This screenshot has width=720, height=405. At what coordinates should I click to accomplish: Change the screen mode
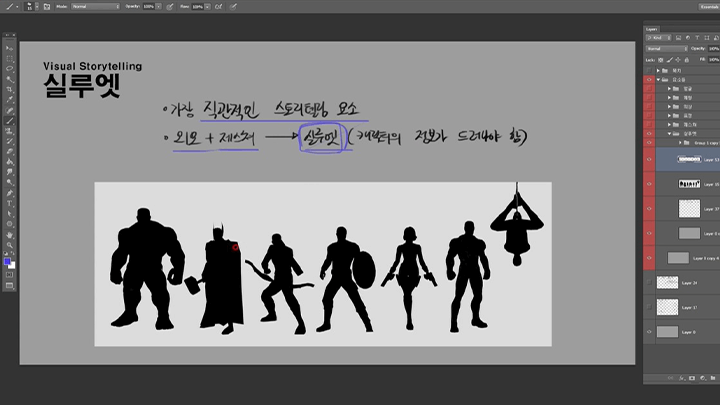[x=9, y=286]
